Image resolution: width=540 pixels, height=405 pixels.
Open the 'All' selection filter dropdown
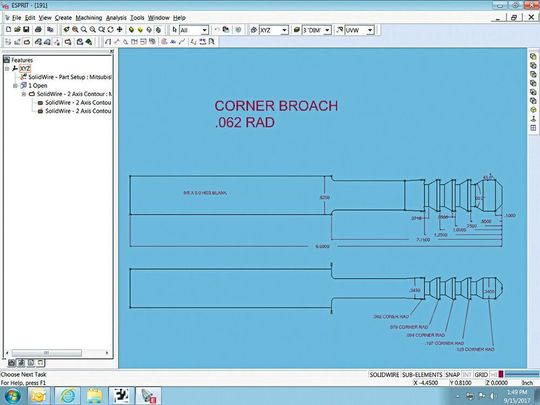click(204, 30)
